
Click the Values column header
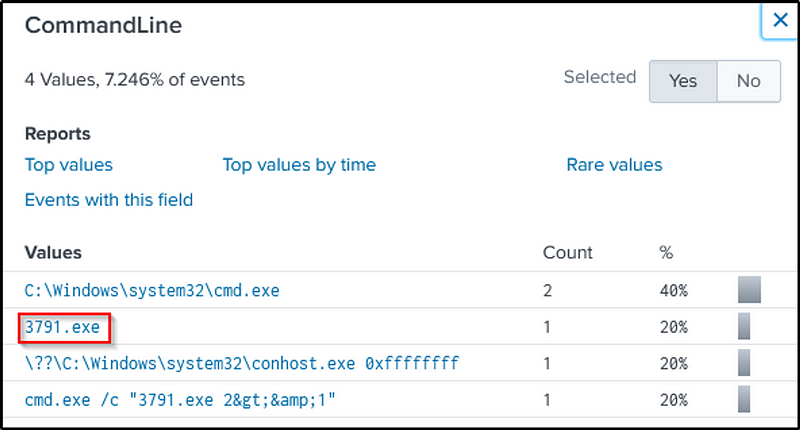tap(53, 253)
